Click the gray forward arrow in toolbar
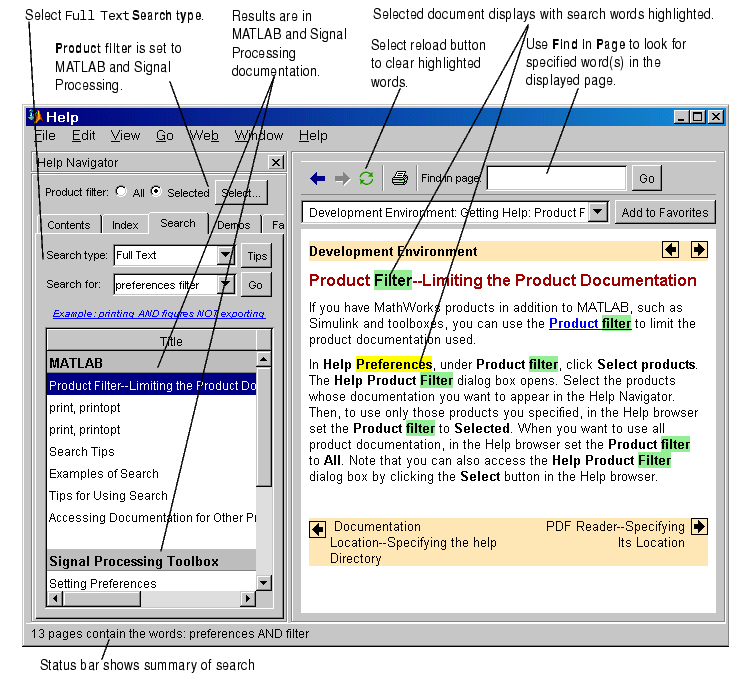Image resolution: width=729 pixels, height=684 pixels. [x=342, y=179]
